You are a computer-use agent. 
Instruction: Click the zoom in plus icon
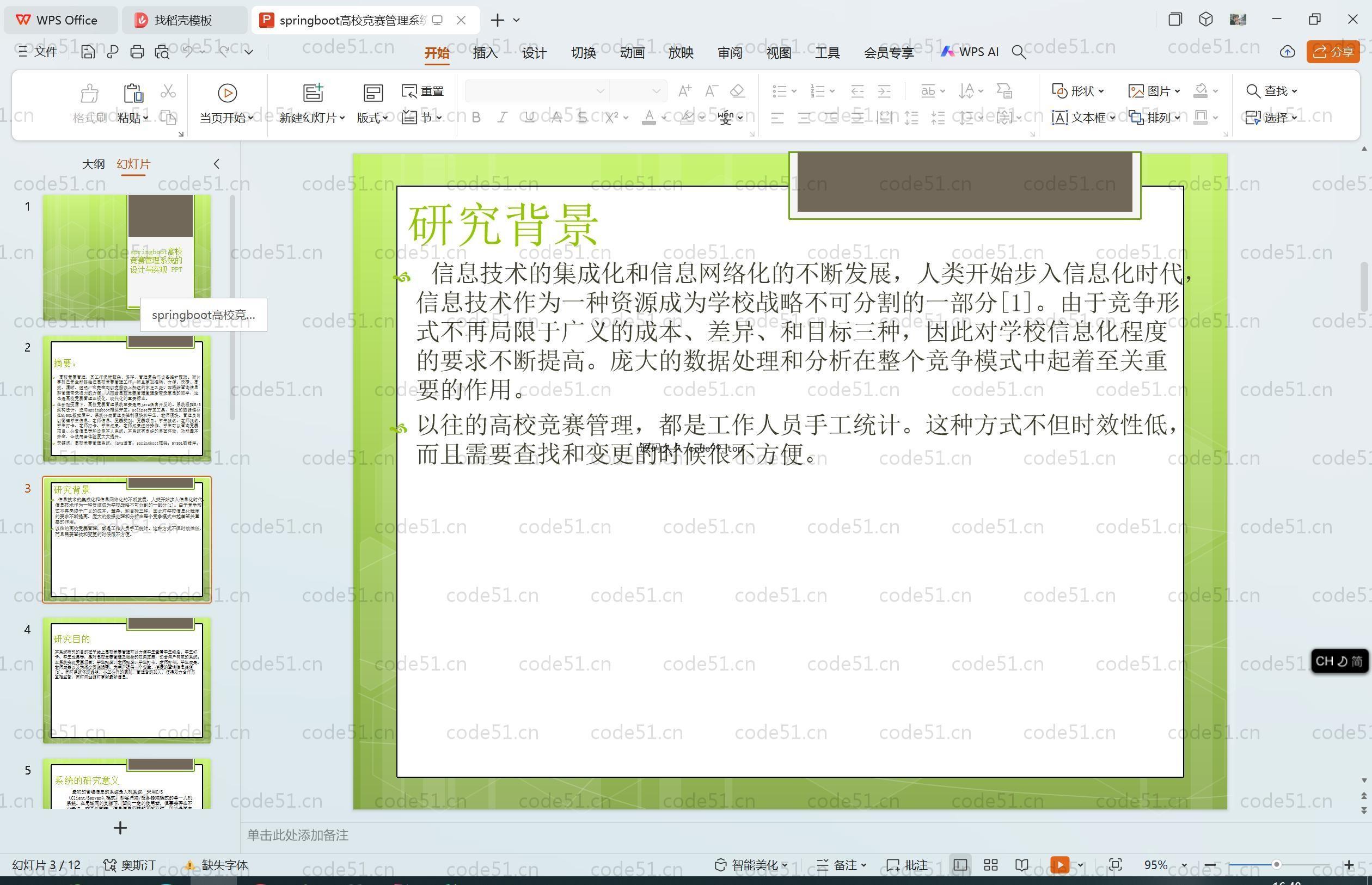[x=1349, y=865]
